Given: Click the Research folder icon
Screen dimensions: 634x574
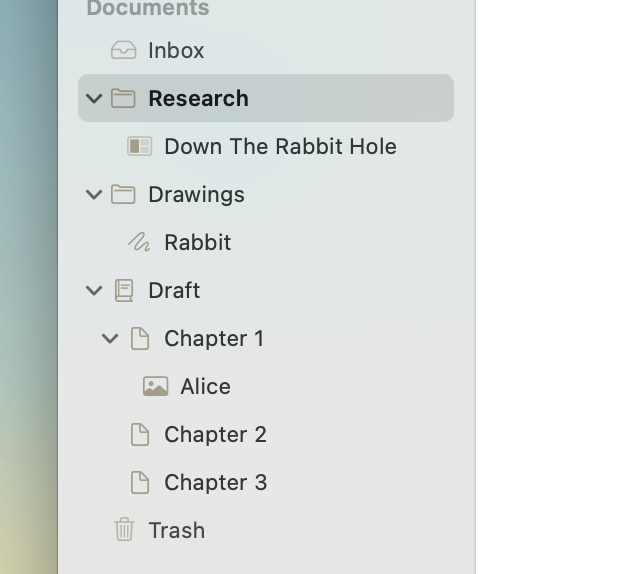Looking at the screenshot, I should tap(123, 98).
